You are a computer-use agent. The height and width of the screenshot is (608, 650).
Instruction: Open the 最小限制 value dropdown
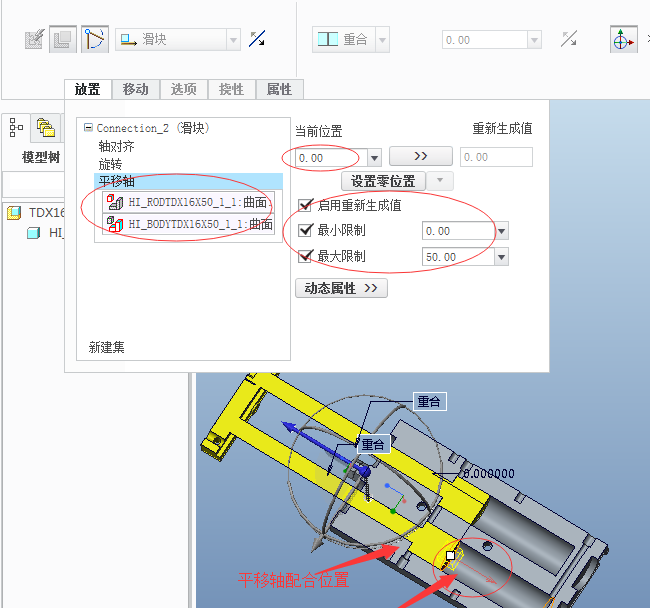(502, 231)
